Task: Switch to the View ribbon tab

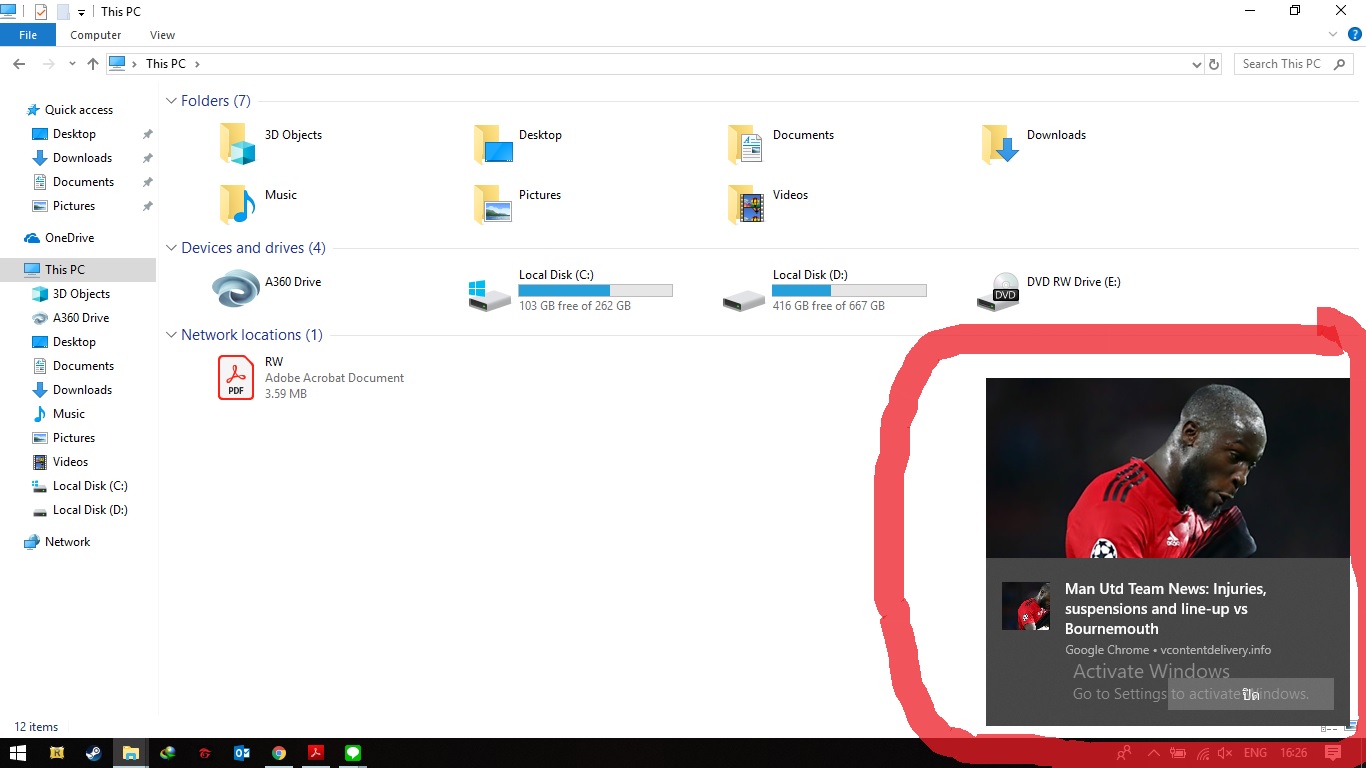Action: coord(162,35)
